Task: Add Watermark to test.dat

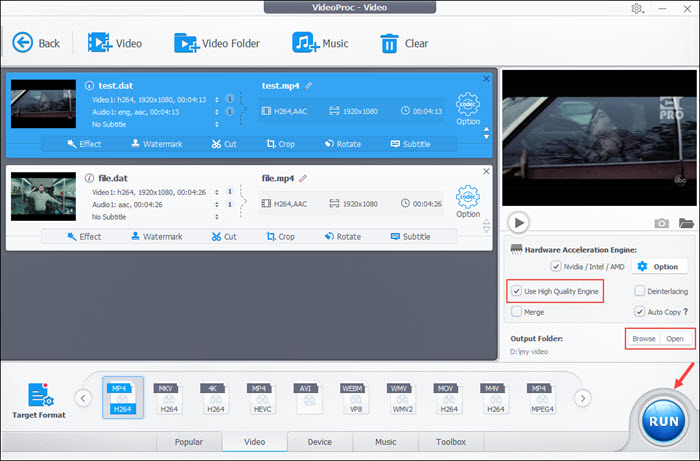Action: (157, 144)
